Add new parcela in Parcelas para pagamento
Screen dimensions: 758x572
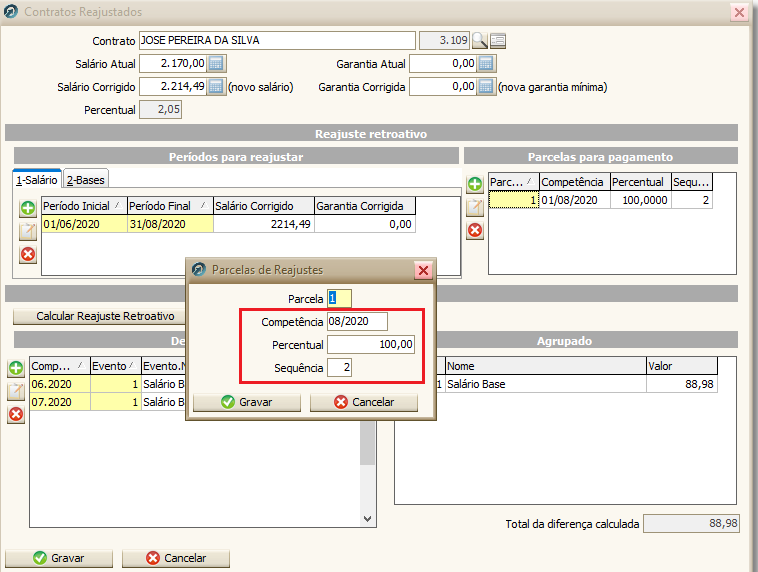(475, 184)
